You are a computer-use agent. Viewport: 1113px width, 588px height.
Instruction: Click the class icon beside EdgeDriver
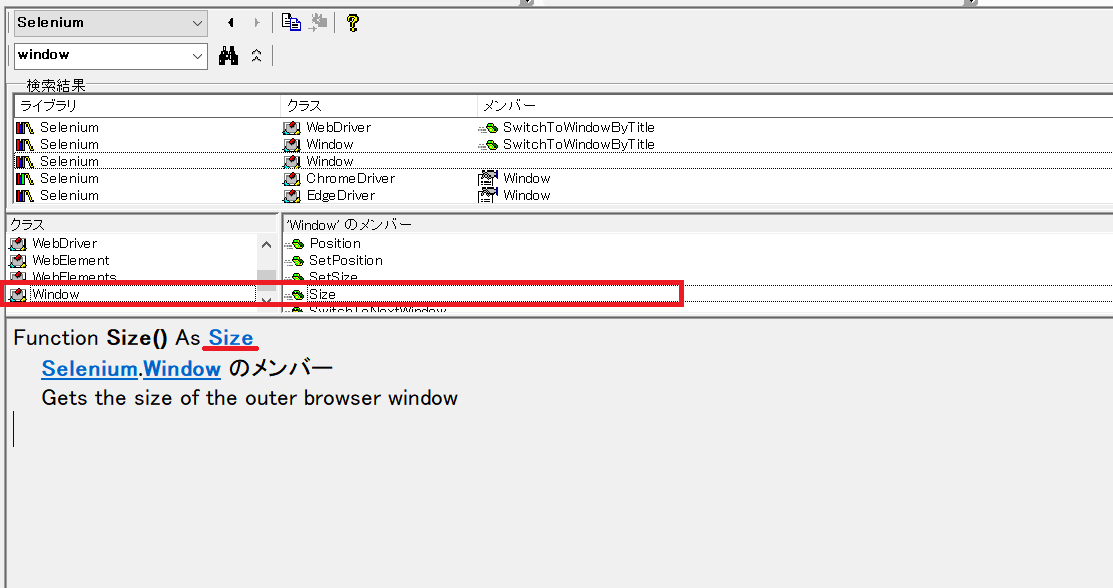pyautogui.click(x=292, y=195)
